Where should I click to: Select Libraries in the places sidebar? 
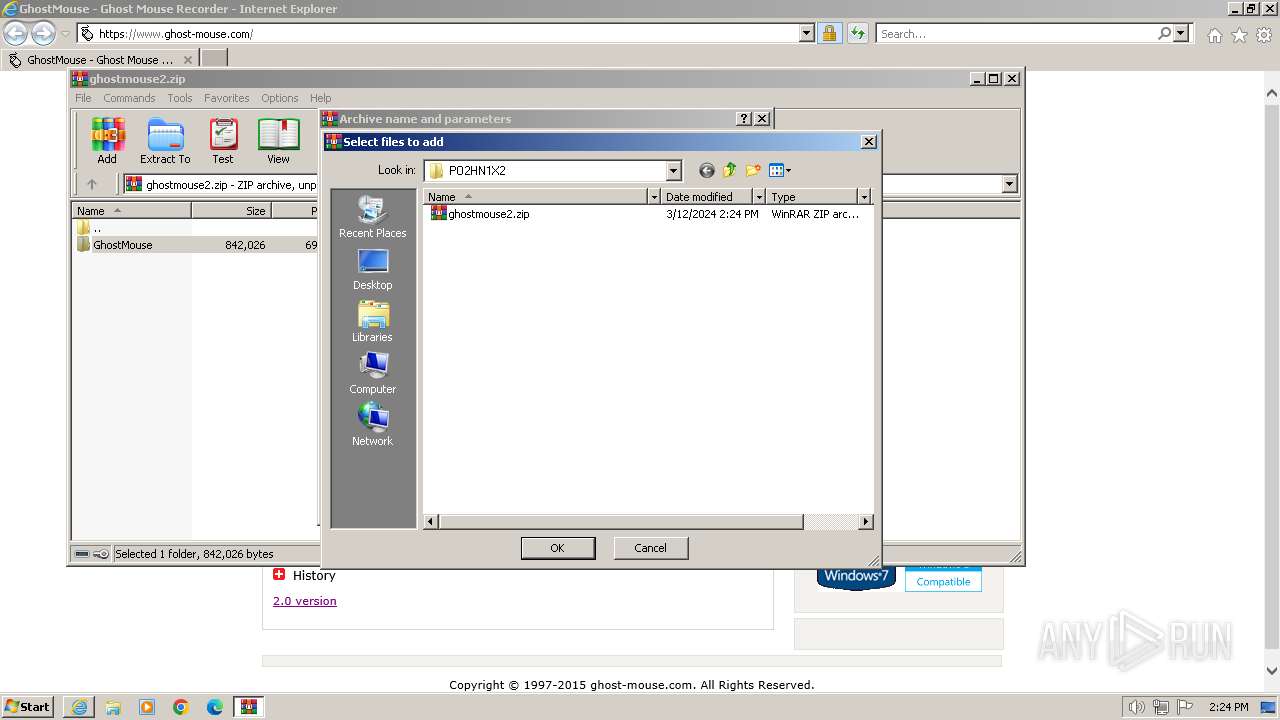click(x=373, y=321)
